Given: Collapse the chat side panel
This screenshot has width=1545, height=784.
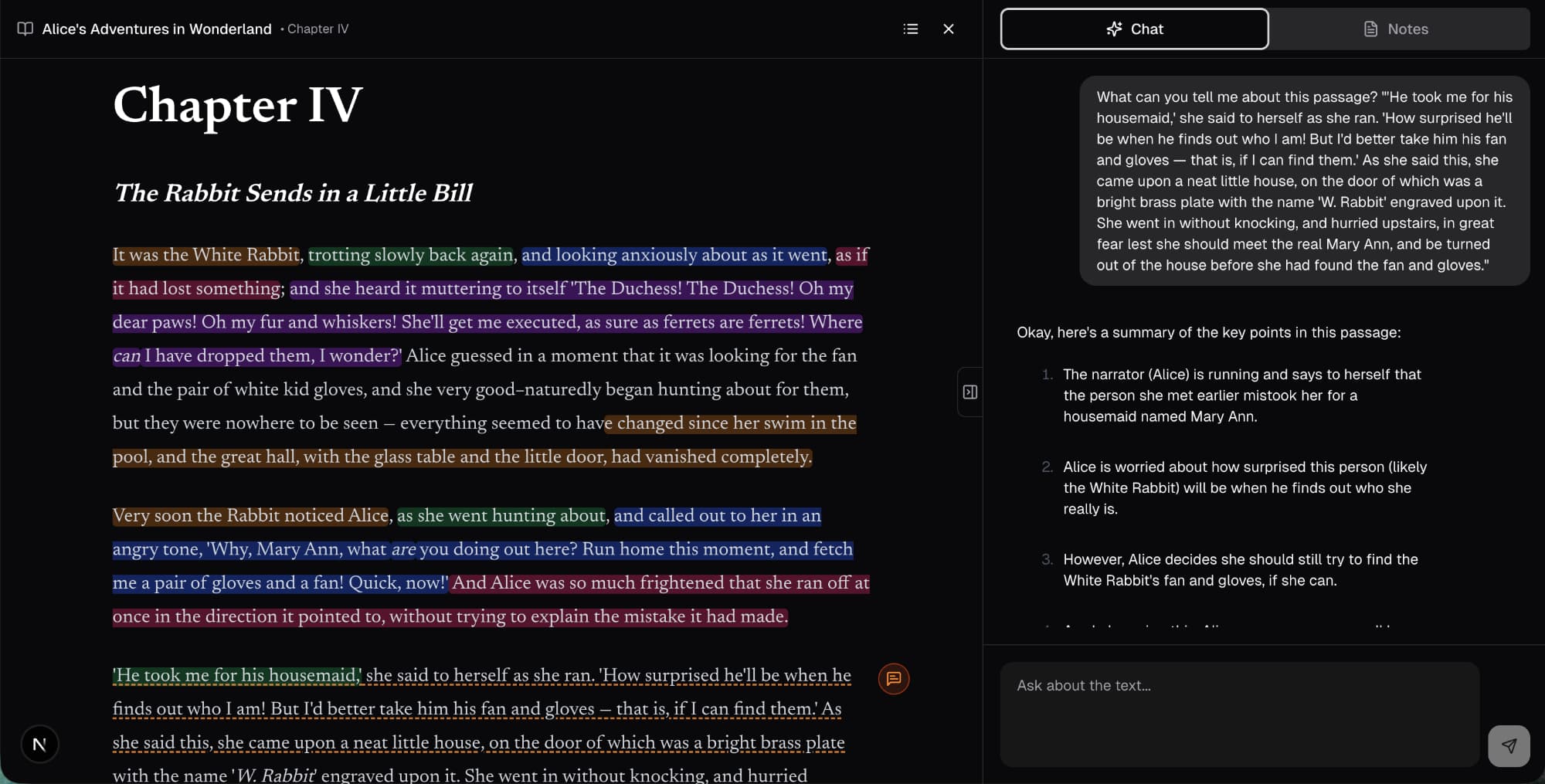Looking at the screenshot, I should [970, 392].
